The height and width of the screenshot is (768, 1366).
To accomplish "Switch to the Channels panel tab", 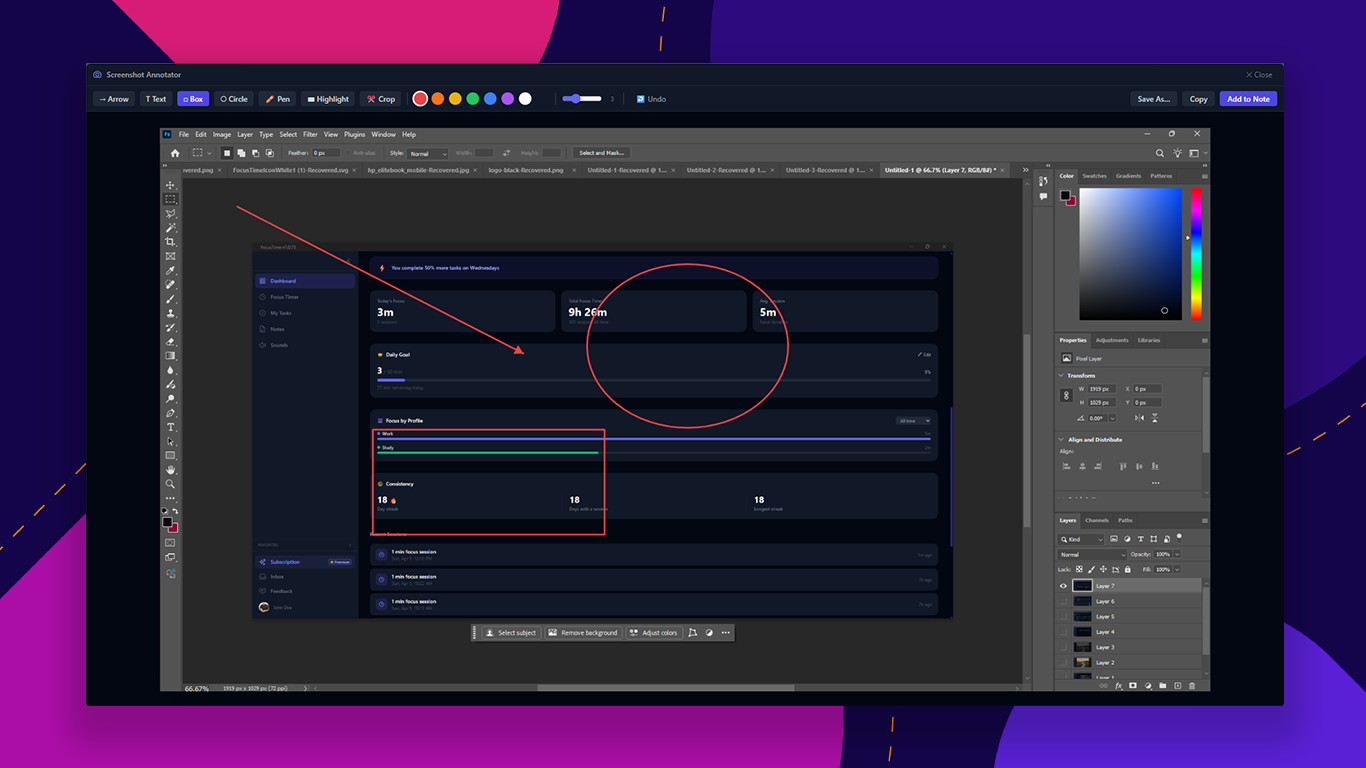I will 1097,520.
